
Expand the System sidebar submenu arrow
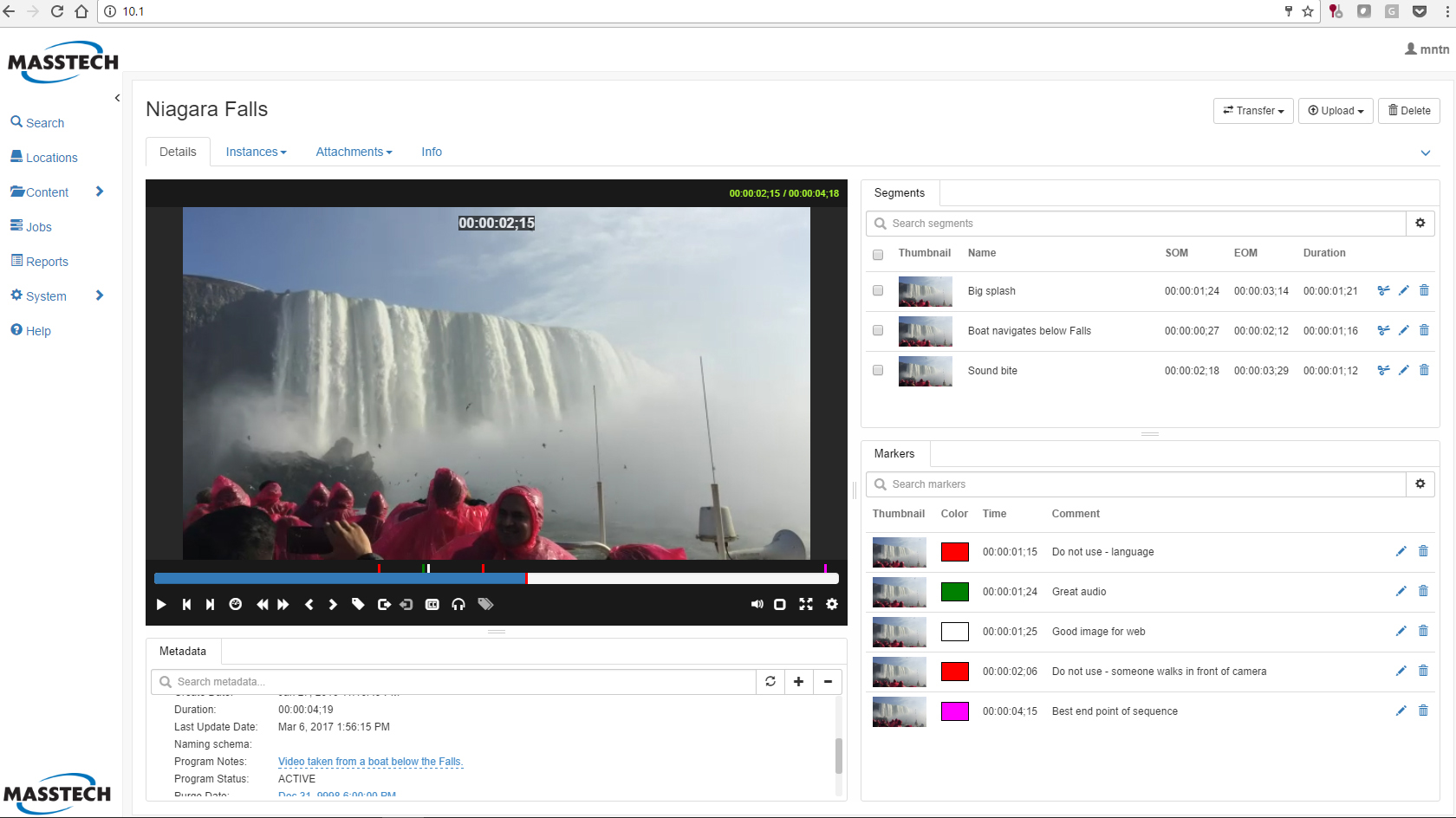[100, 295]
